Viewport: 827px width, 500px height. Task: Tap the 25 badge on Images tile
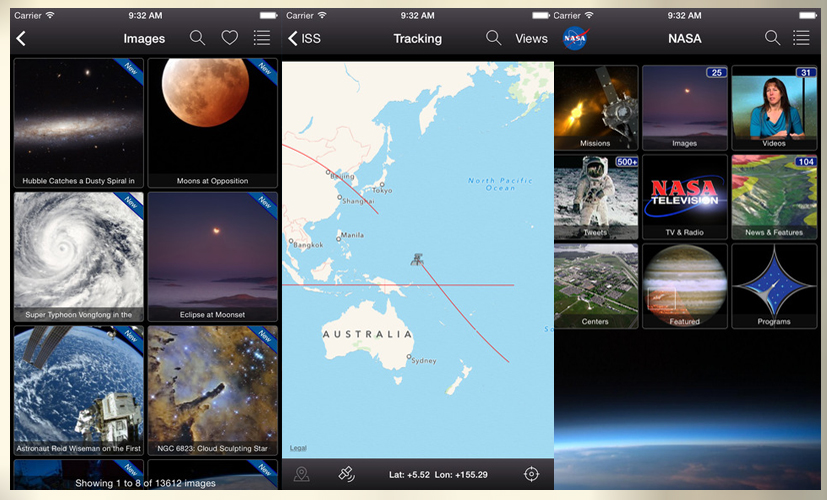(716, 73)
